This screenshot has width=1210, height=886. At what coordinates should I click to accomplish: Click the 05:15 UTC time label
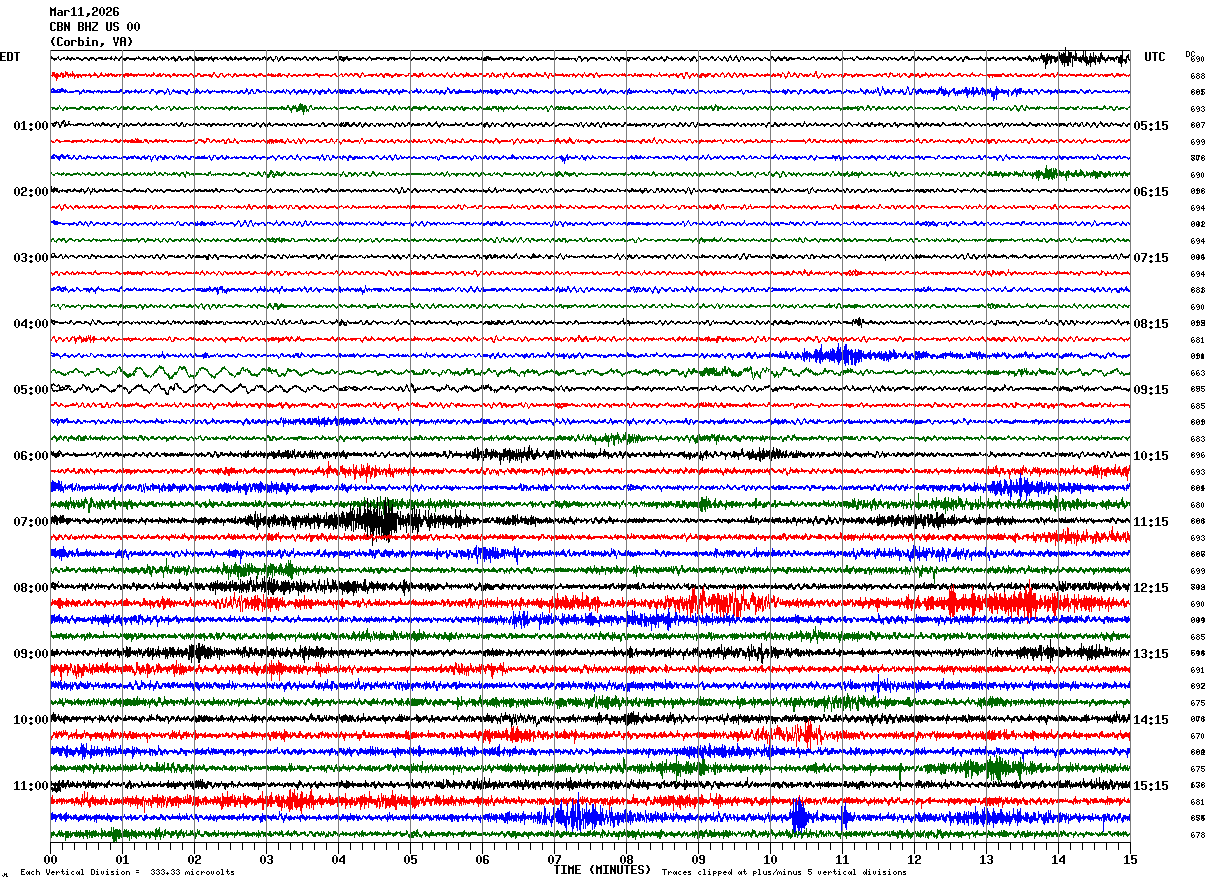pyautogui.click(x=1151, y=126)
